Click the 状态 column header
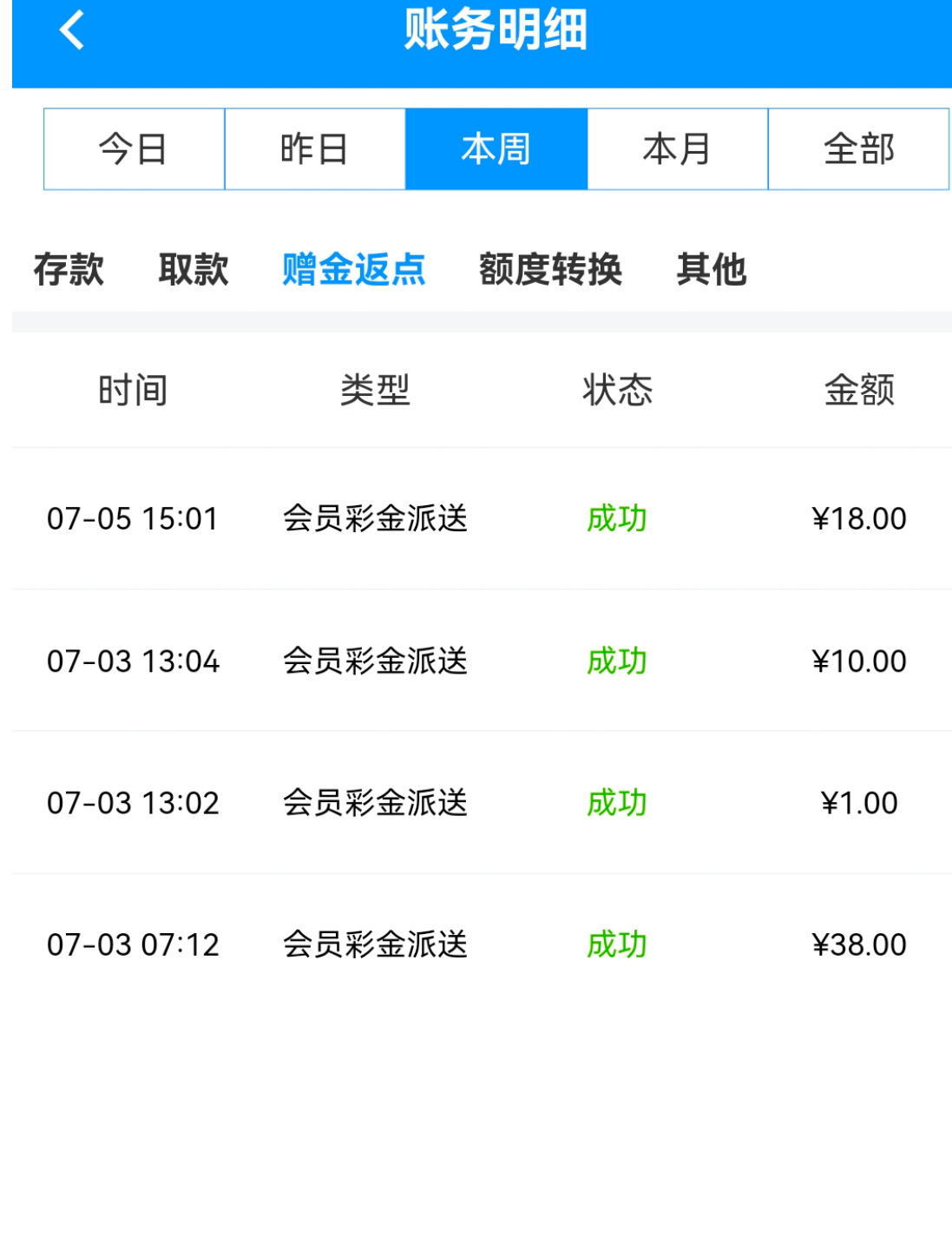This screenshot has height=1250, width=952. tap(617, 390)
